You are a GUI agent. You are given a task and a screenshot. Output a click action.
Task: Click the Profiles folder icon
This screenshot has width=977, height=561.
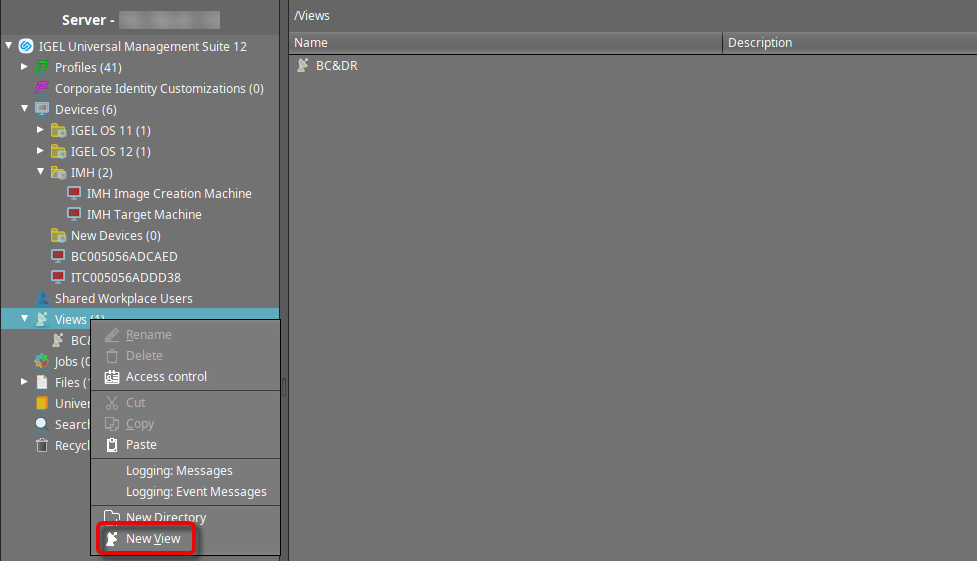(42, 67)
